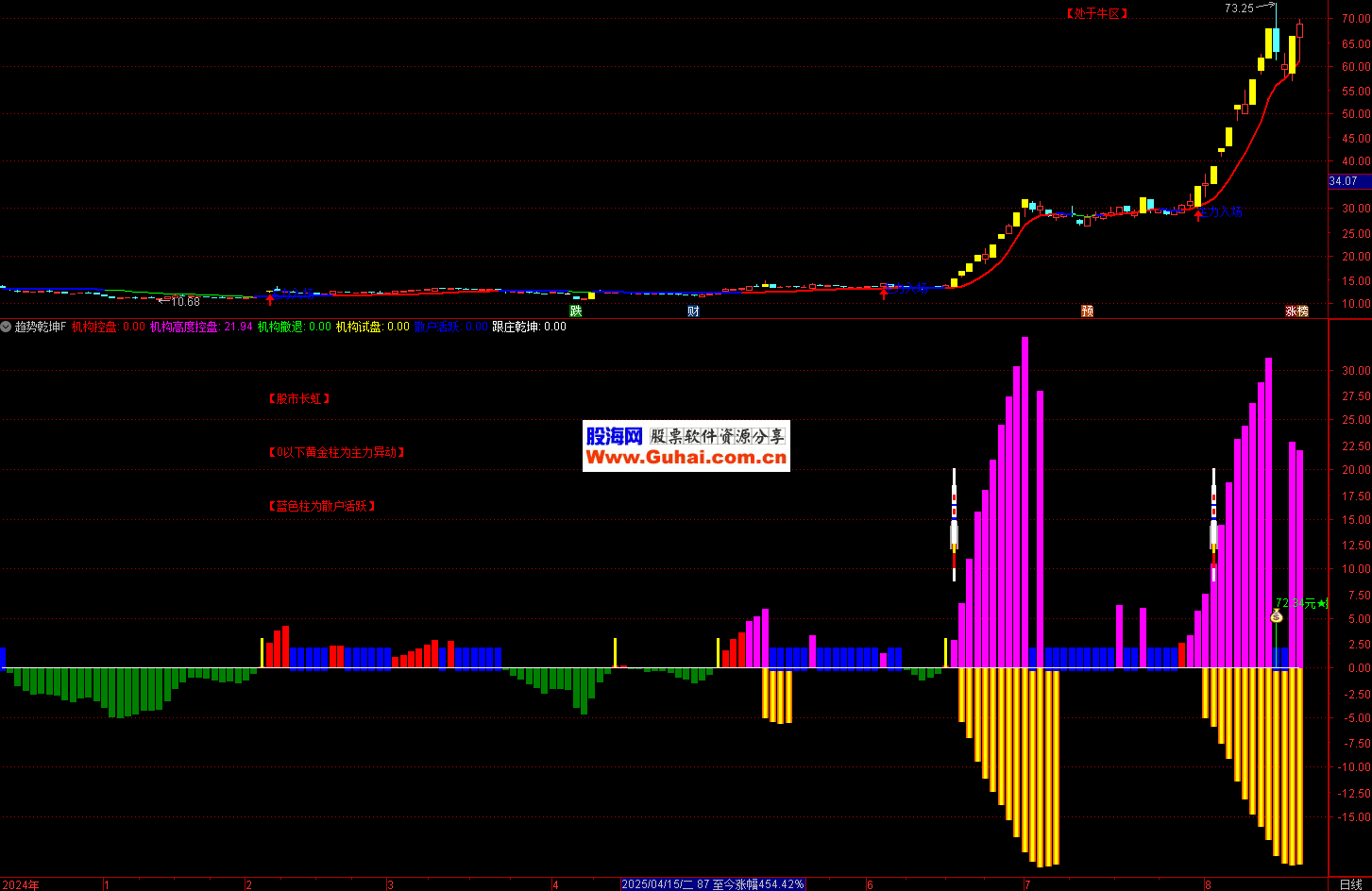Click month 1 on the time axis

click(107, 884)
